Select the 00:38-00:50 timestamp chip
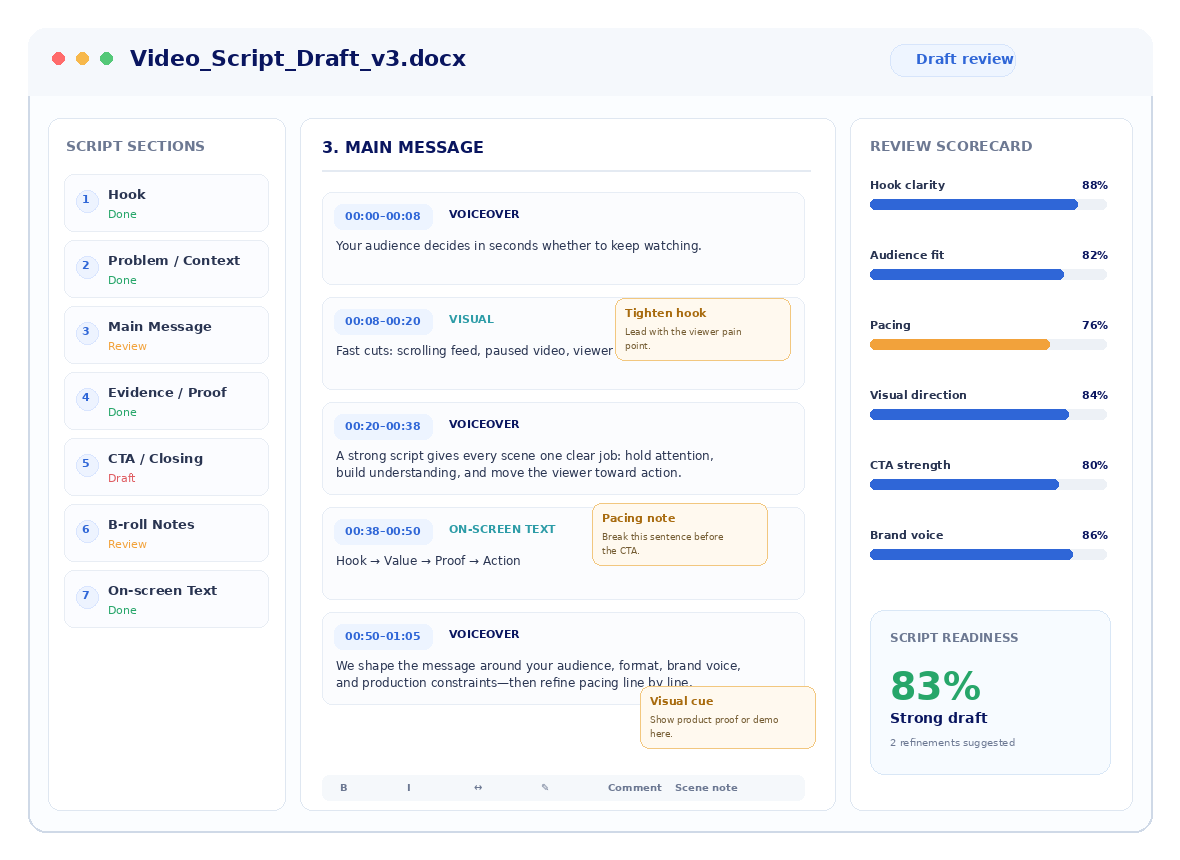1180x860 pixels. tap(383, 531)
